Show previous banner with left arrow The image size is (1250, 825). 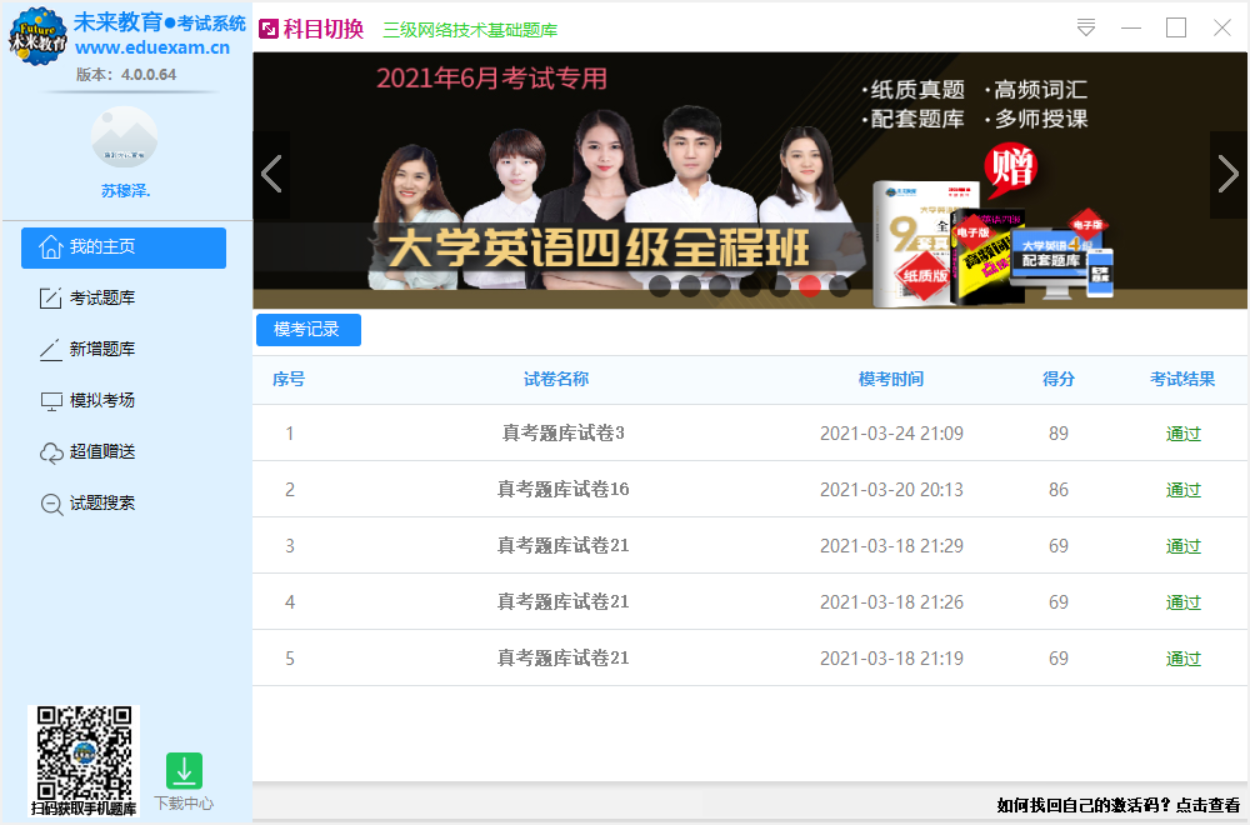click(271, 174)
